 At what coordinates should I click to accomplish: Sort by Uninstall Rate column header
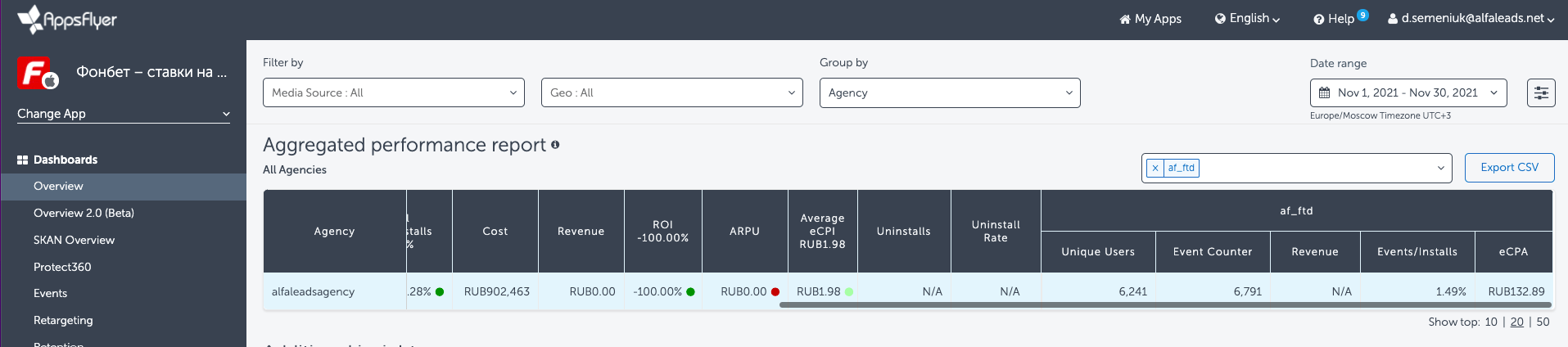(x=996, y=232)
